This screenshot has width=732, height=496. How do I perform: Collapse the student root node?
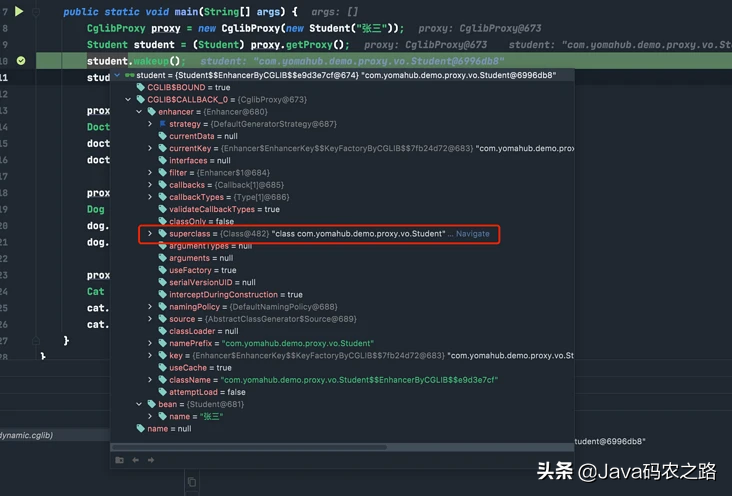(x=117, y=75)
